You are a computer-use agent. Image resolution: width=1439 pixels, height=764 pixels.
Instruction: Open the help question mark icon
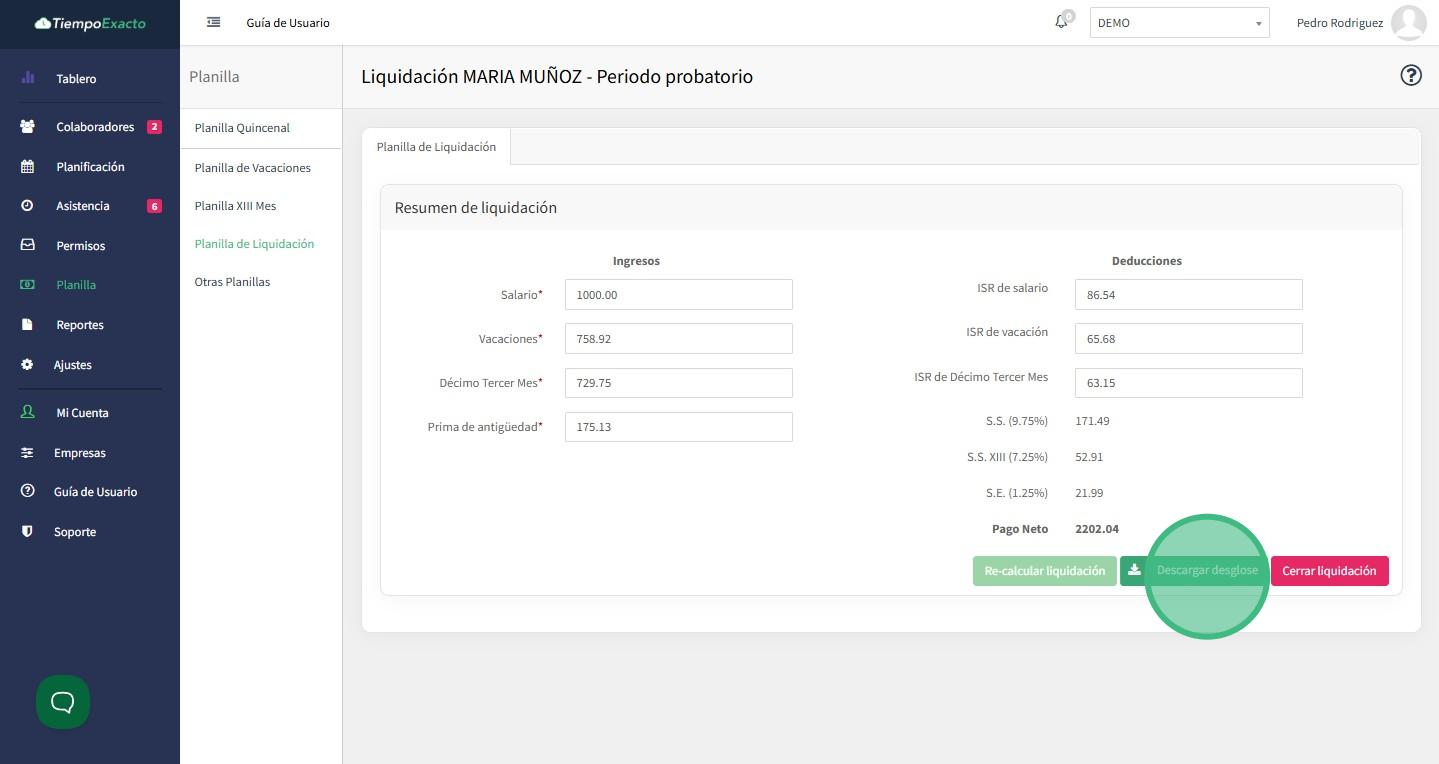(x=1410, y=76)
